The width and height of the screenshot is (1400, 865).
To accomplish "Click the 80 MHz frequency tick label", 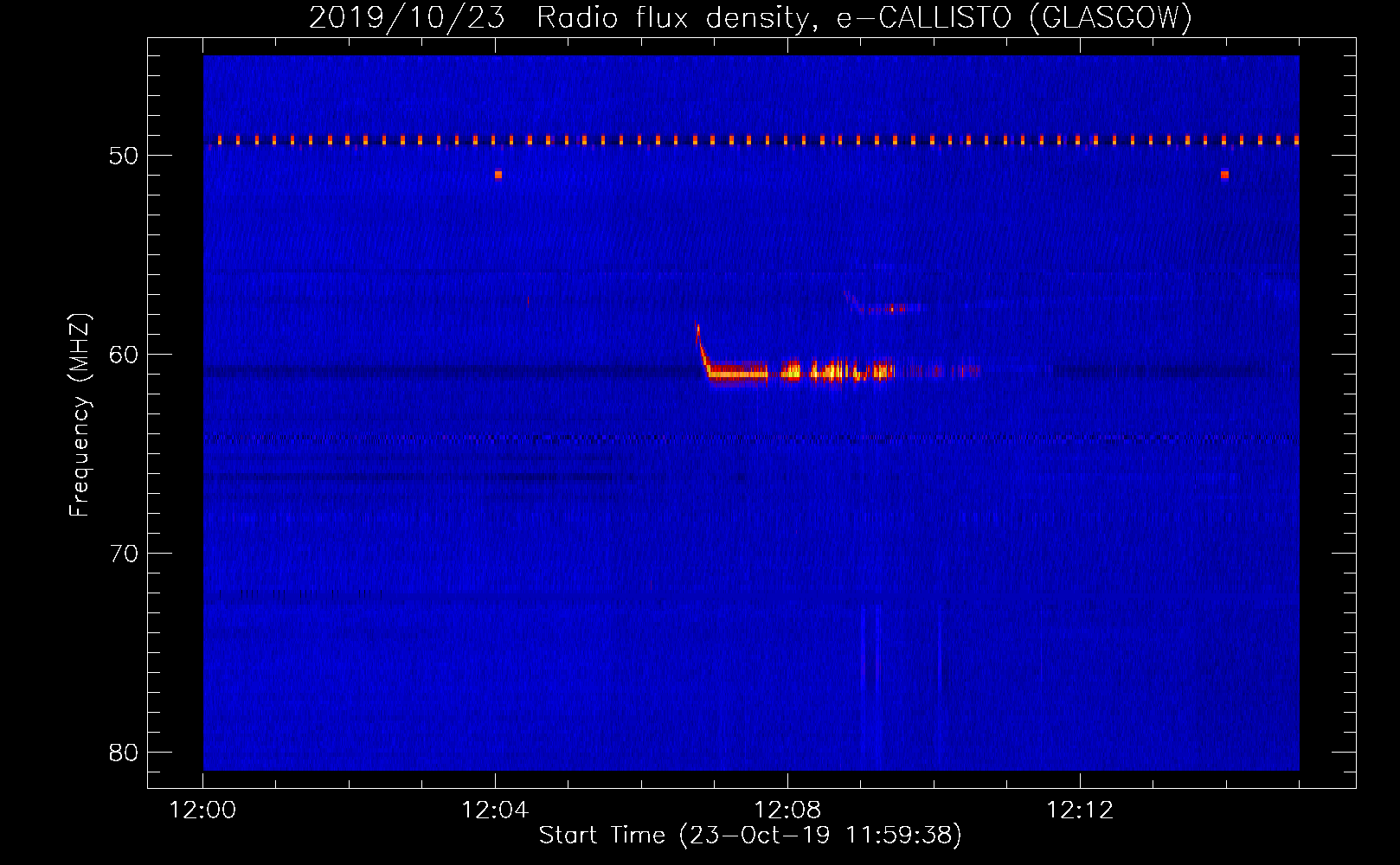I will [124, 753].
